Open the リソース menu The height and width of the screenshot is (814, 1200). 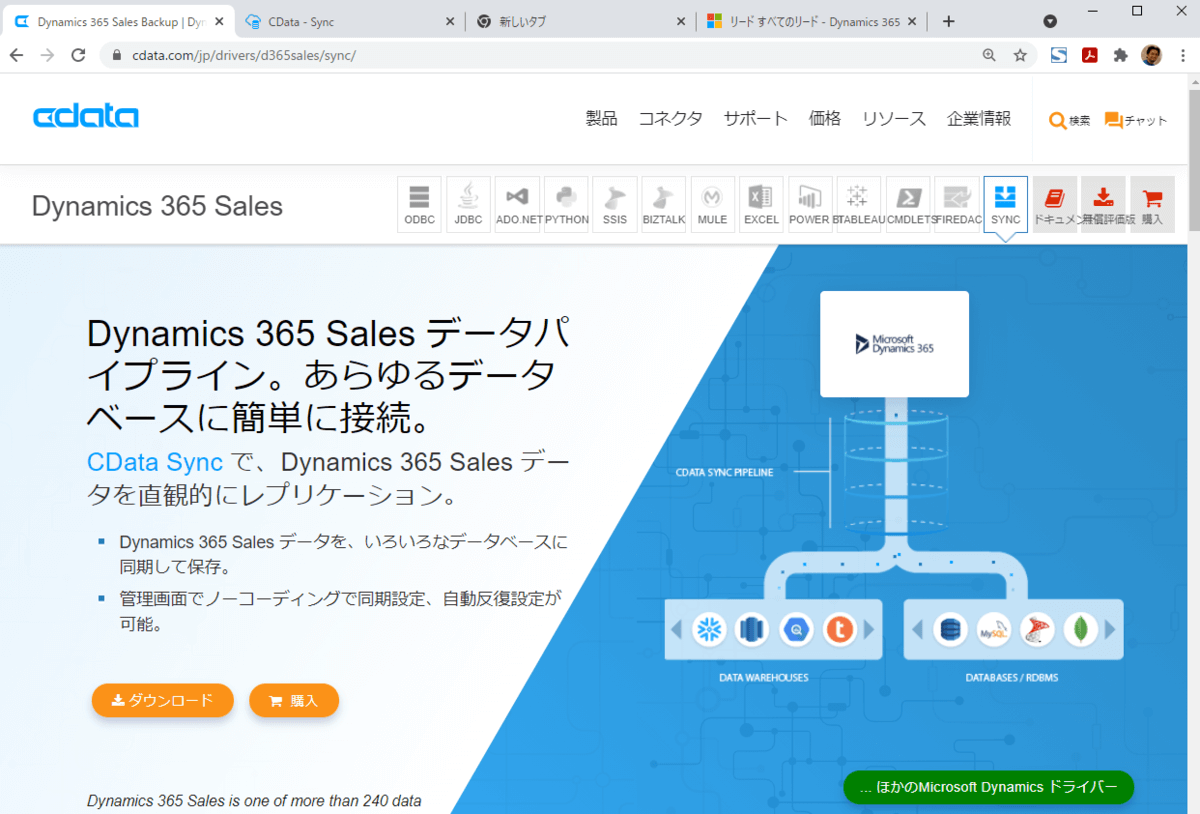(894, 118)
